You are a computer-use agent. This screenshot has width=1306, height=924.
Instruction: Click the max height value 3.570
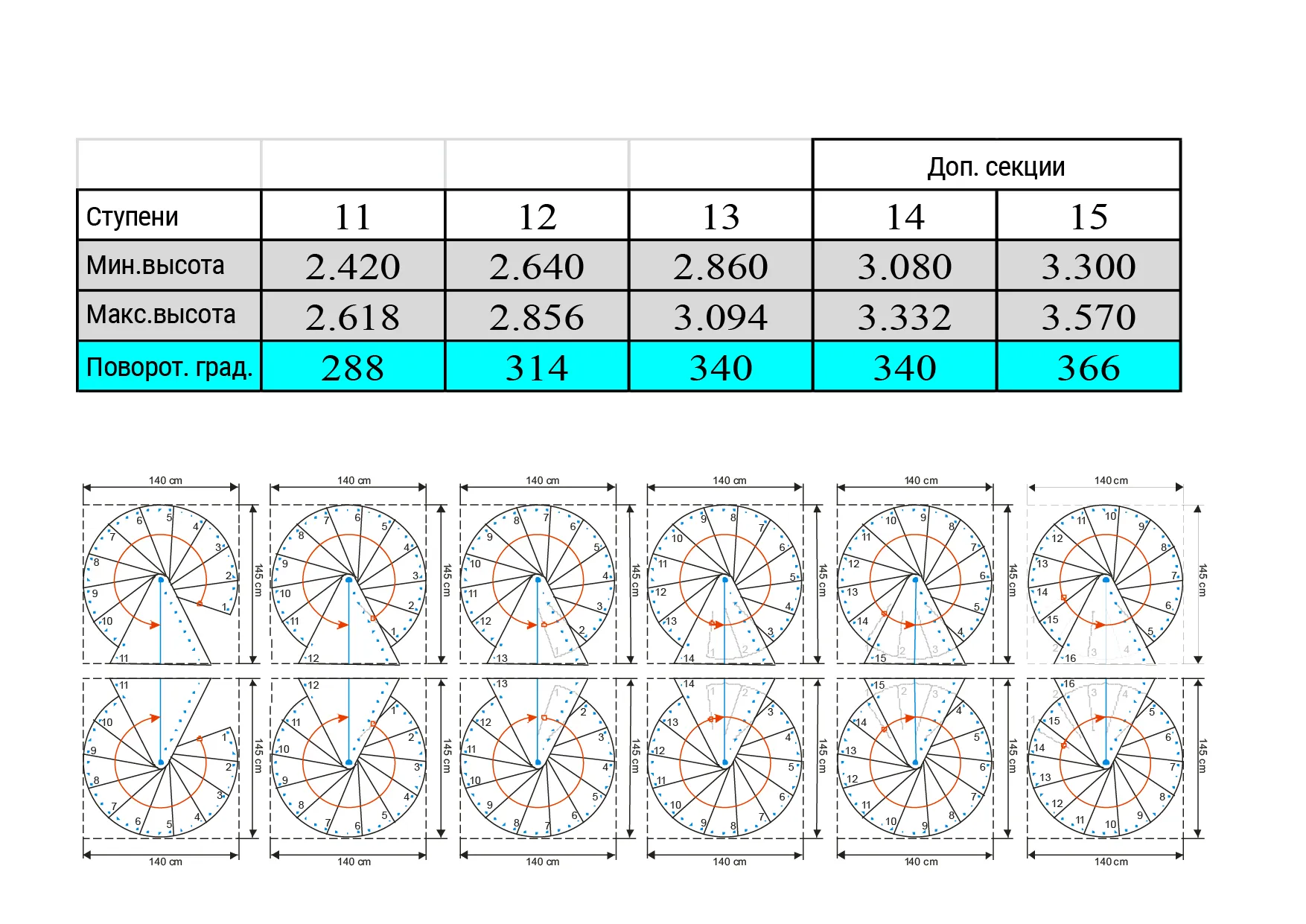pos(1088,316)
